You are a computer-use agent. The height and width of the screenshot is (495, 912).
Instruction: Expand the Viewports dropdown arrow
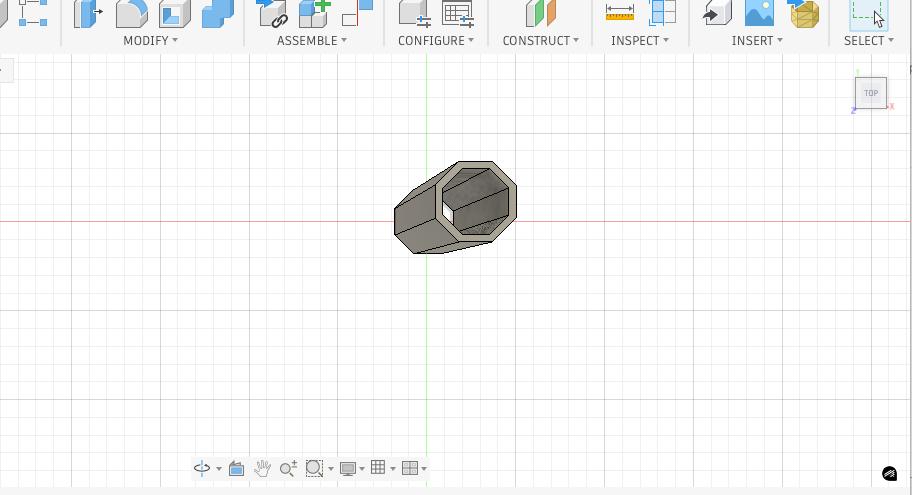coord(424,469)
